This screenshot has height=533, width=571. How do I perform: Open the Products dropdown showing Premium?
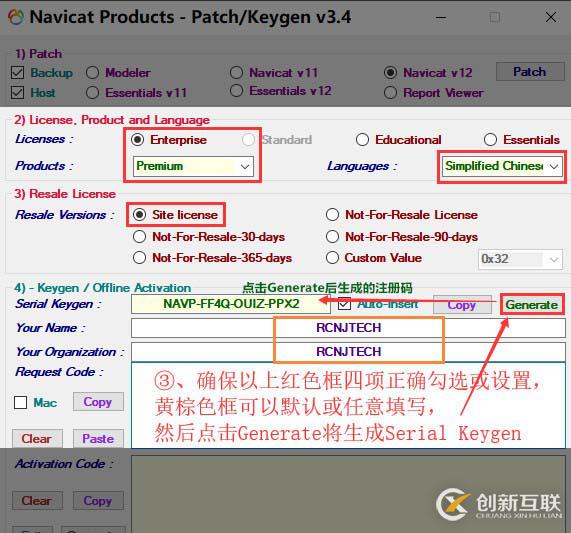[x=193, y=166]
